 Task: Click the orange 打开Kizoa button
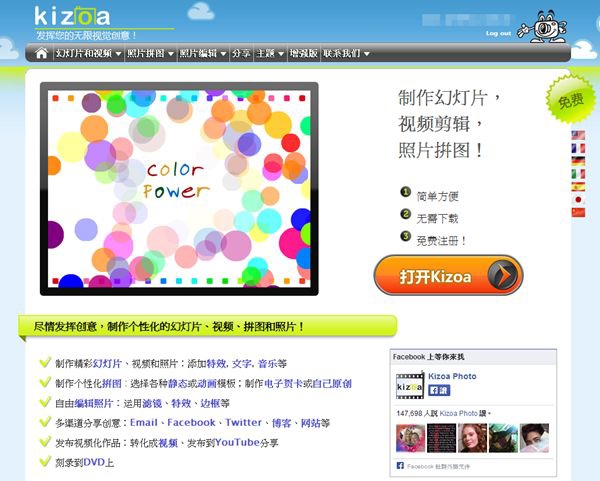(x=448, y=275)
